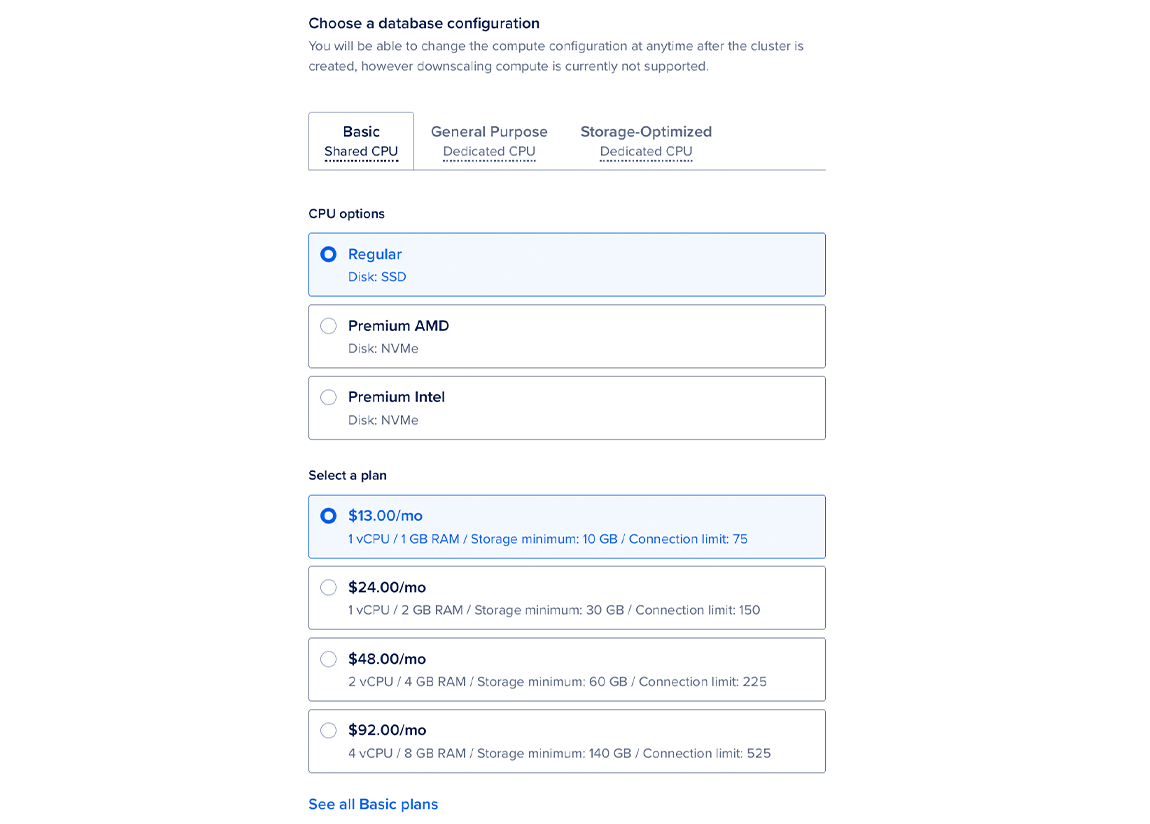Image resolution: width=1150 pixels, height=824 pixels.
Task: Open the Storage-Optimized tab
Action: click(646, 141)
